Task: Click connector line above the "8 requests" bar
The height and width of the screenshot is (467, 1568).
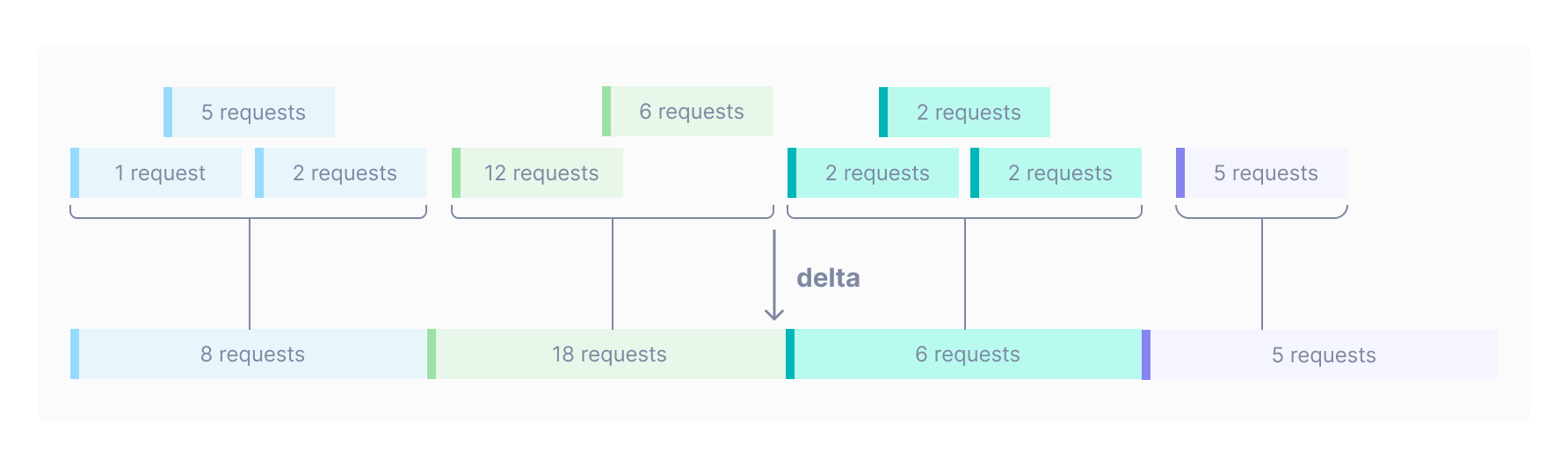Action: 250,274
